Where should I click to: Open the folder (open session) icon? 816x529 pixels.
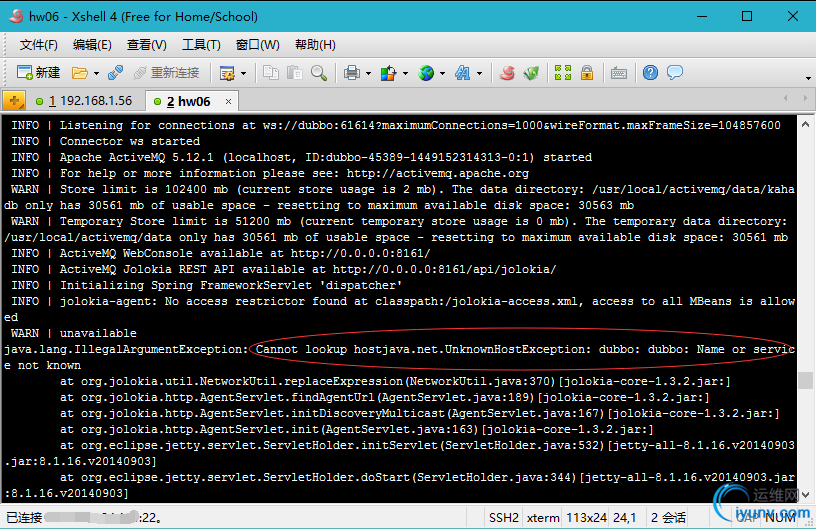pos(80,73)
